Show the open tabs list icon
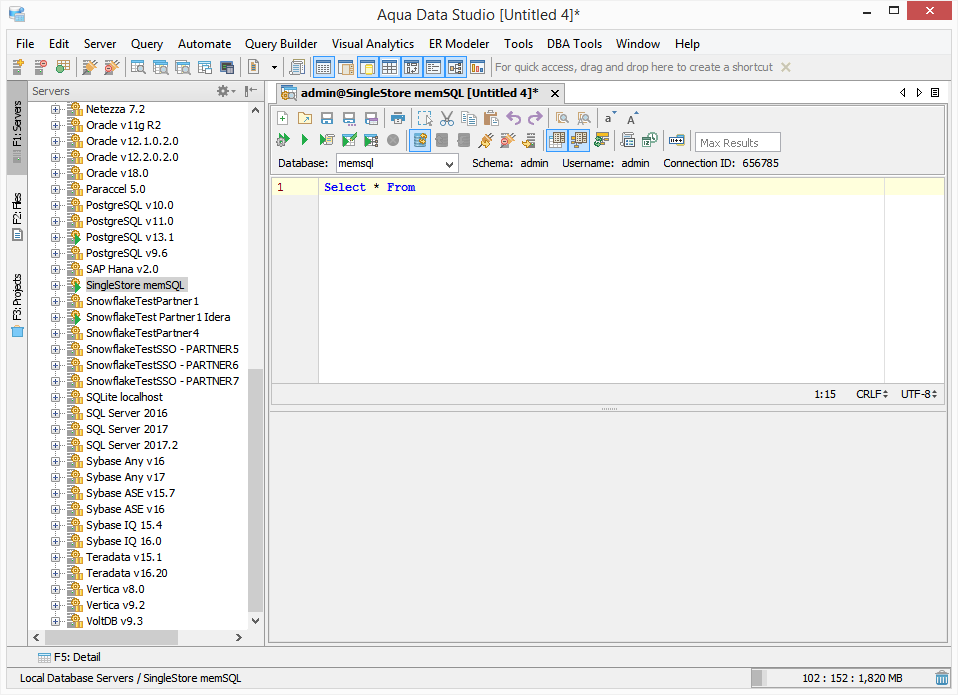Viewport: 958px width, 695px height. click(935, 93)
